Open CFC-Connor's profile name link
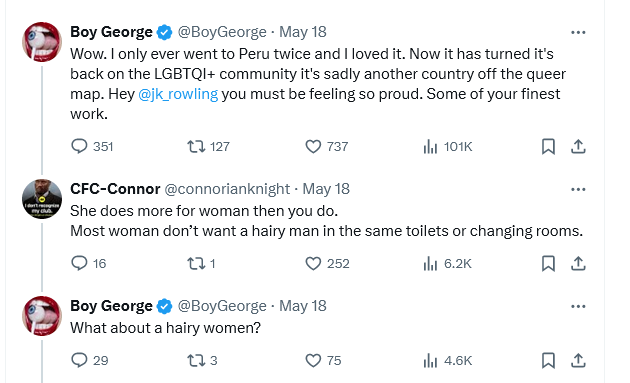The height and width of the screenshot is (383, 630). pyautogui.click(x=115, y=189)
